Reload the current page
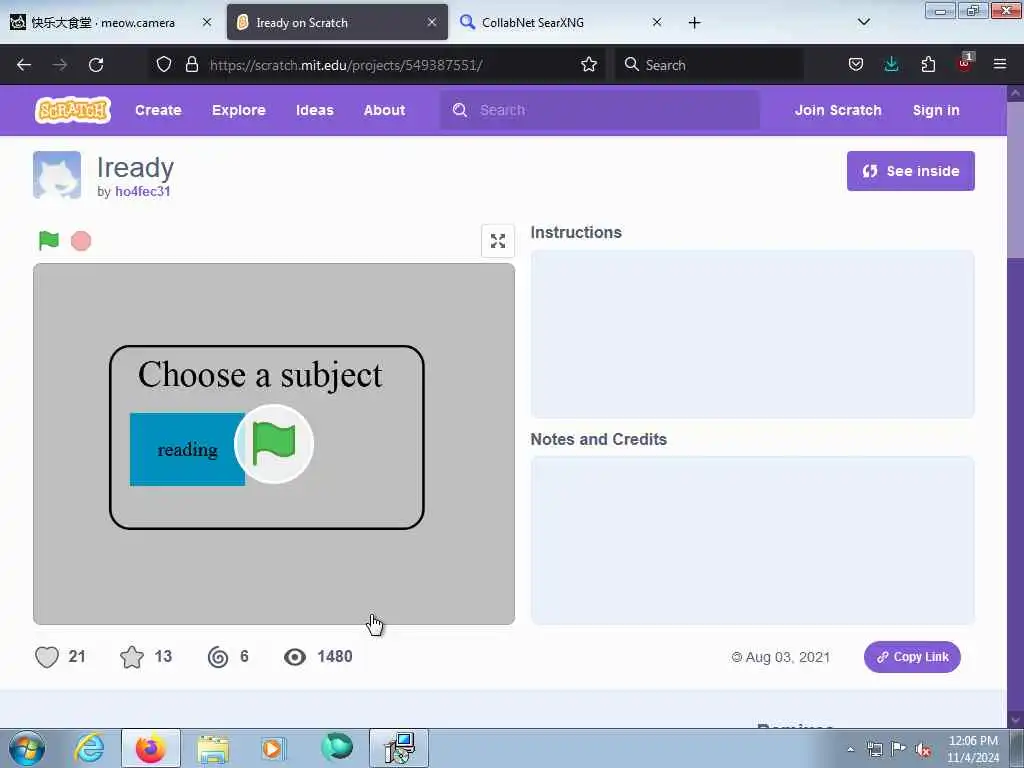 96,65
